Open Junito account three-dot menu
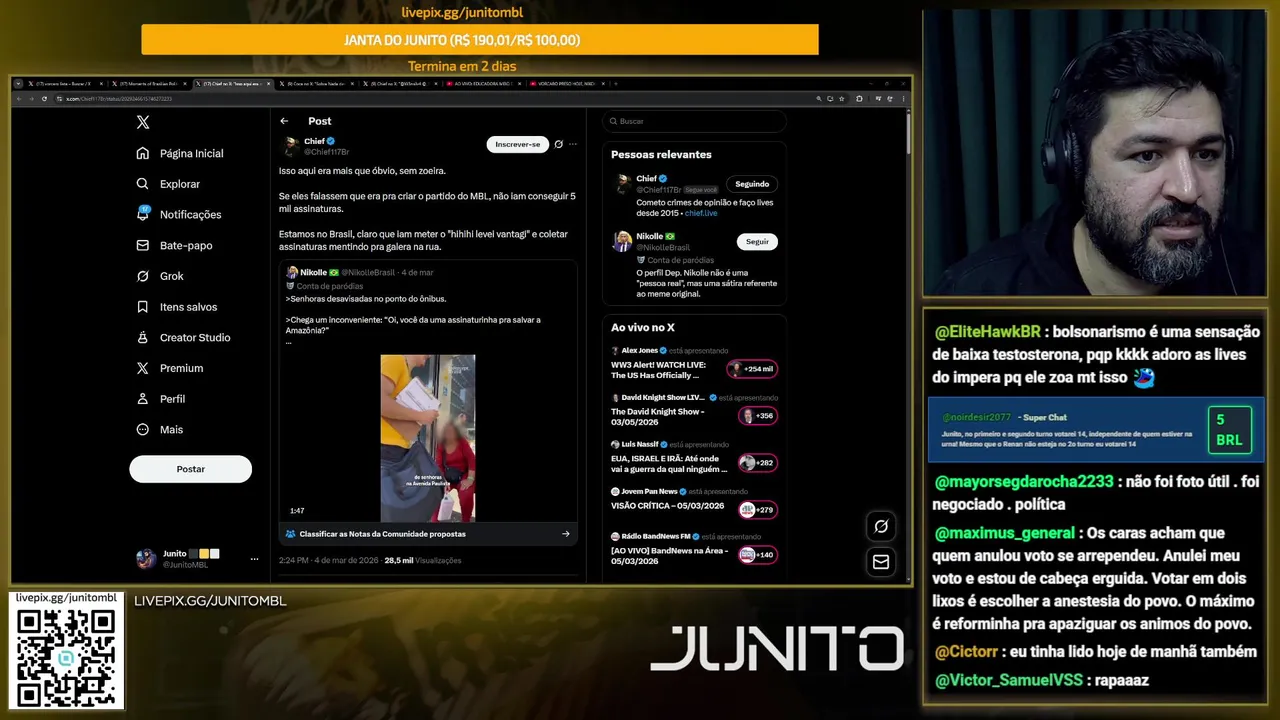The width and height of the screenshot is (1280, 720). pyautogui.click(x=255, y=559)
